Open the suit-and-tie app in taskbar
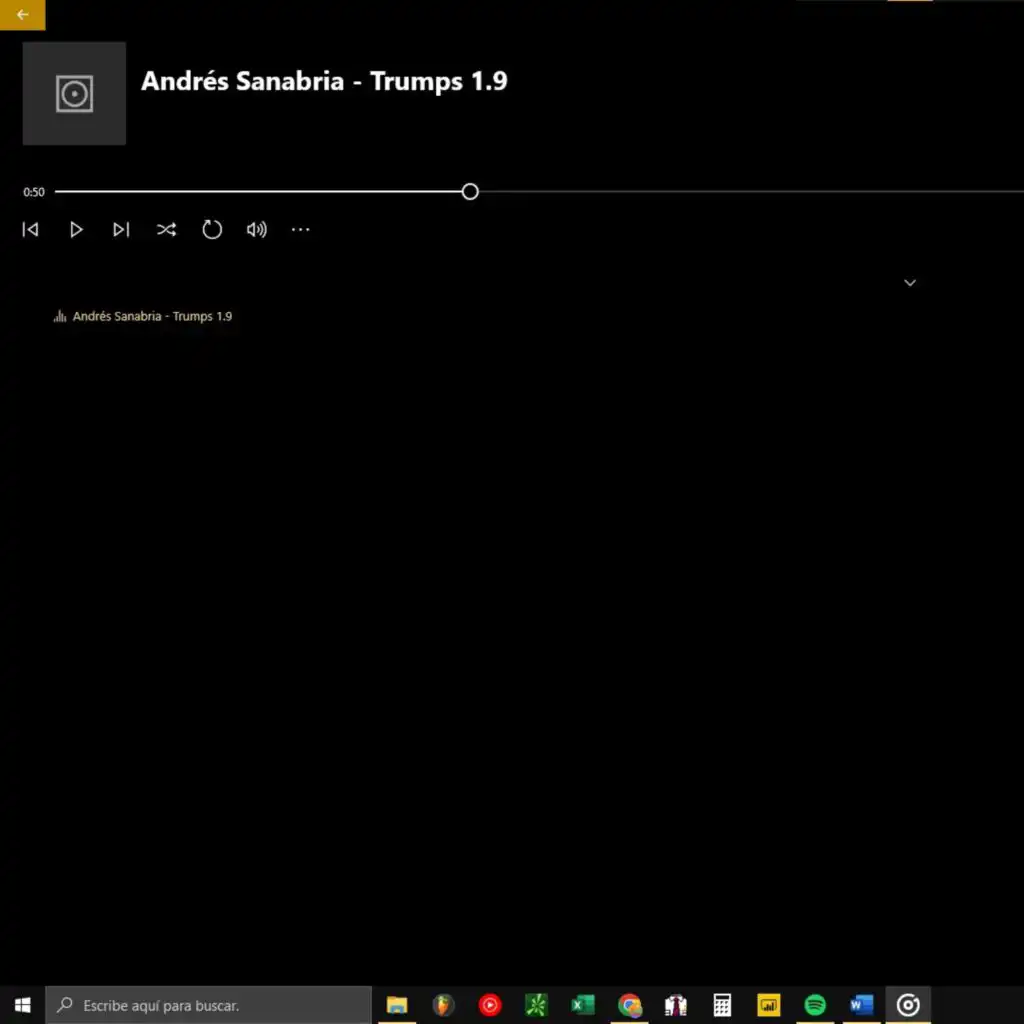 [x=675, y=1005]
